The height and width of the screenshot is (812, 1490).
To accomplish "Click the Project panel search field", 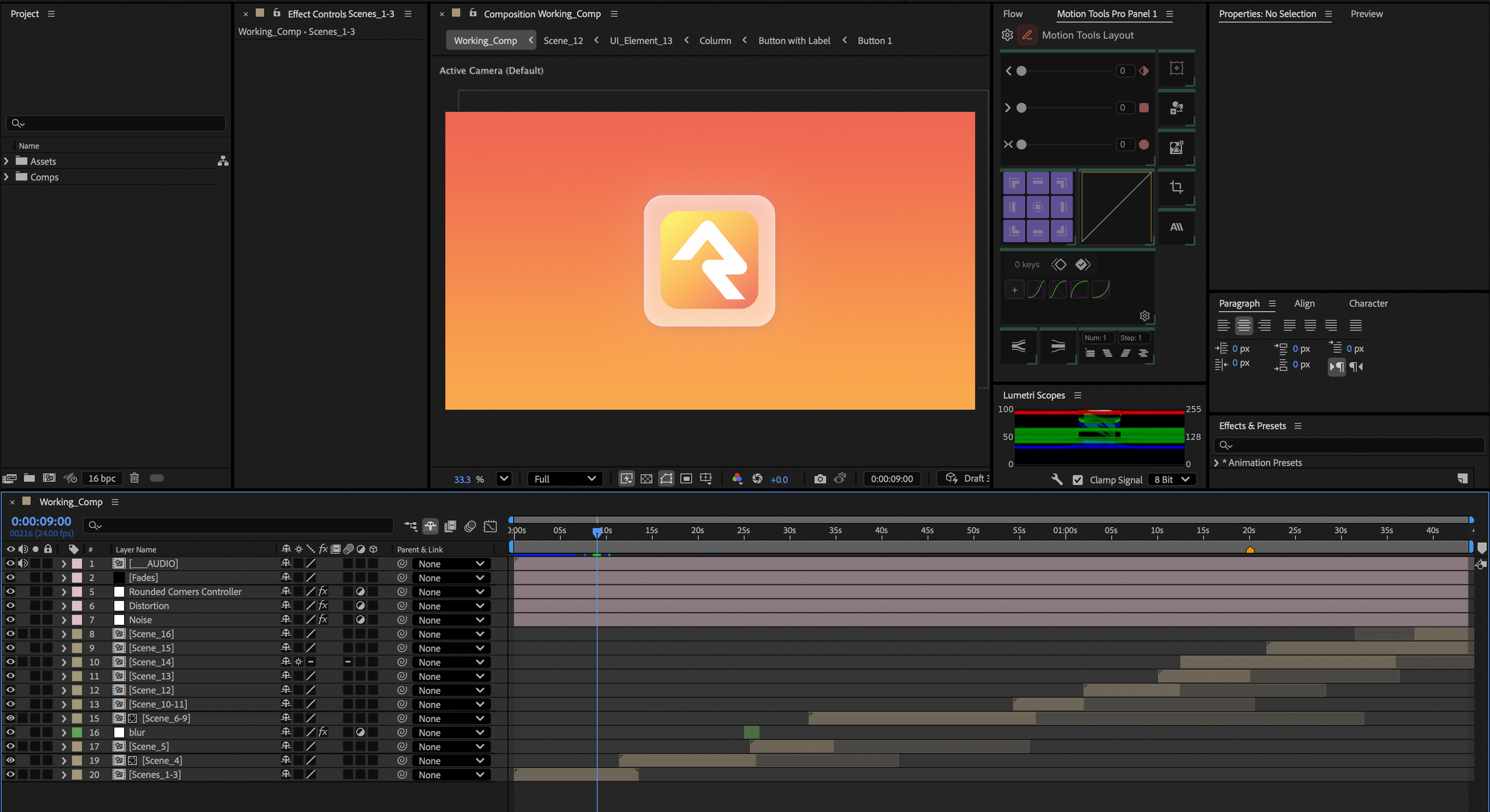I will pos(116,123).
